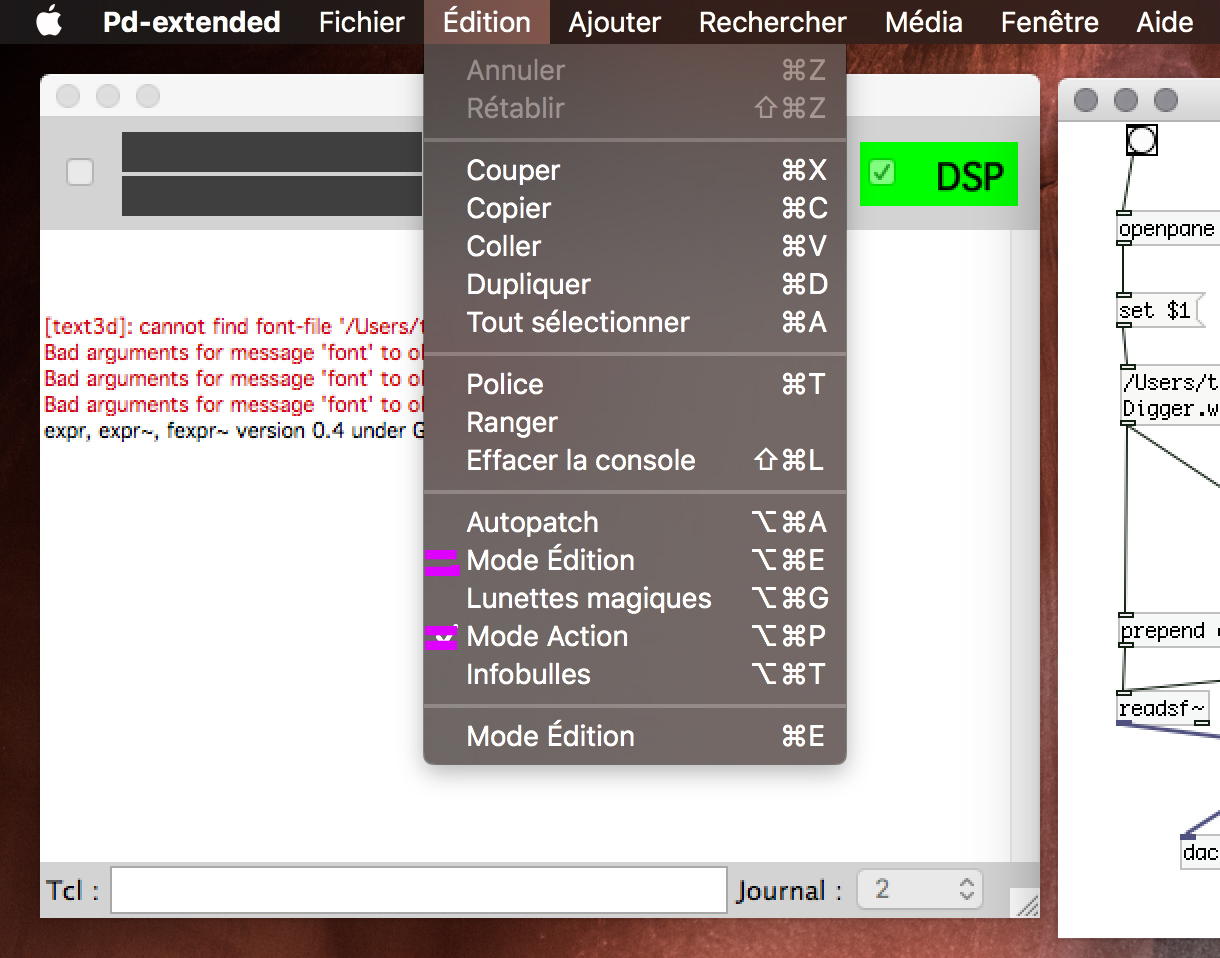The width and height of the screenshot is (1220, 958).
Task: Click Lunettes magiques in the menu
Action: click(x=588, y=598)
